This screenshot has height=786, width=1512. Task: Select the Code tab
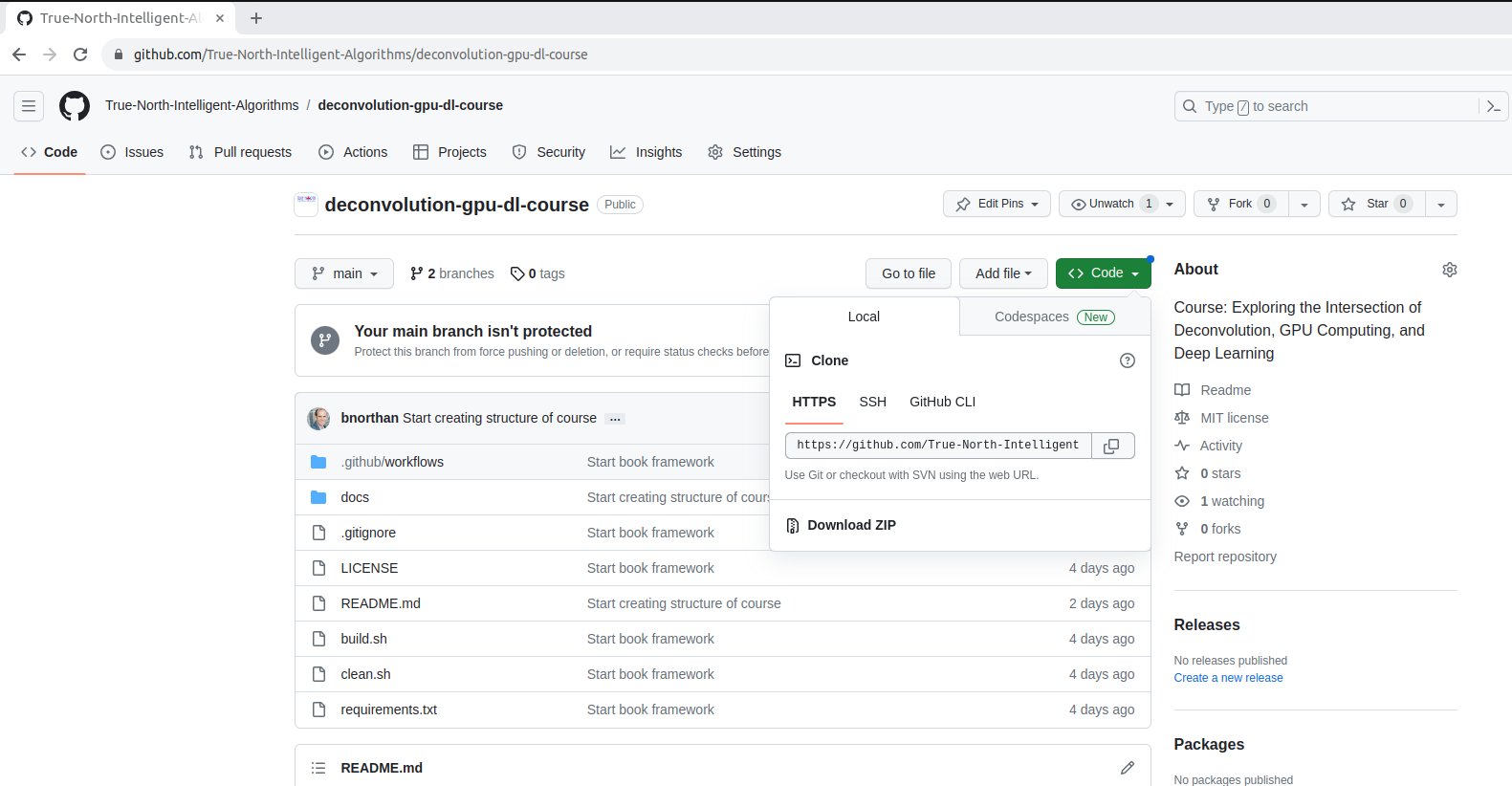pos(50,152)
